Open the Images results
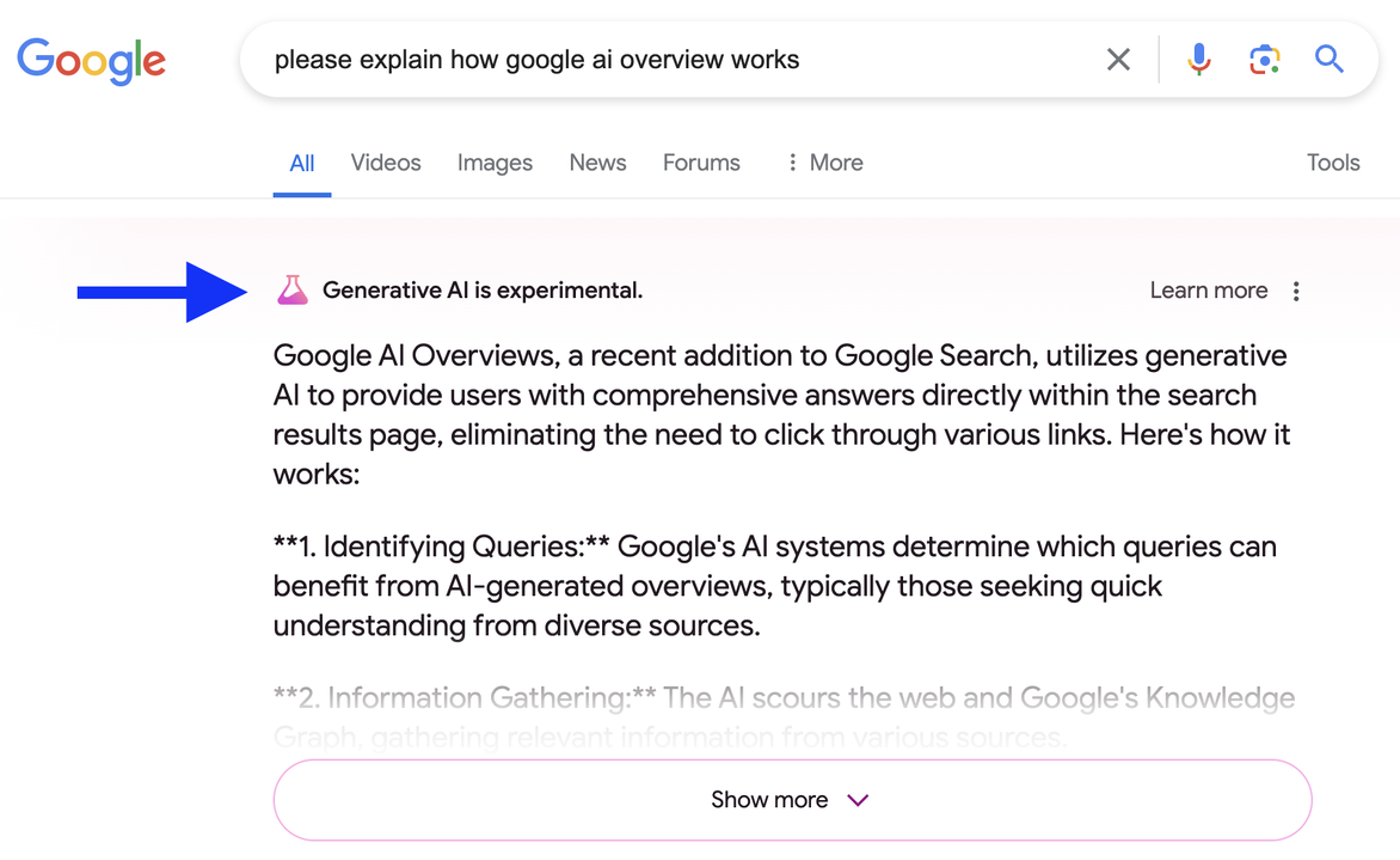 pyautogui.click(x=494, y=162)
